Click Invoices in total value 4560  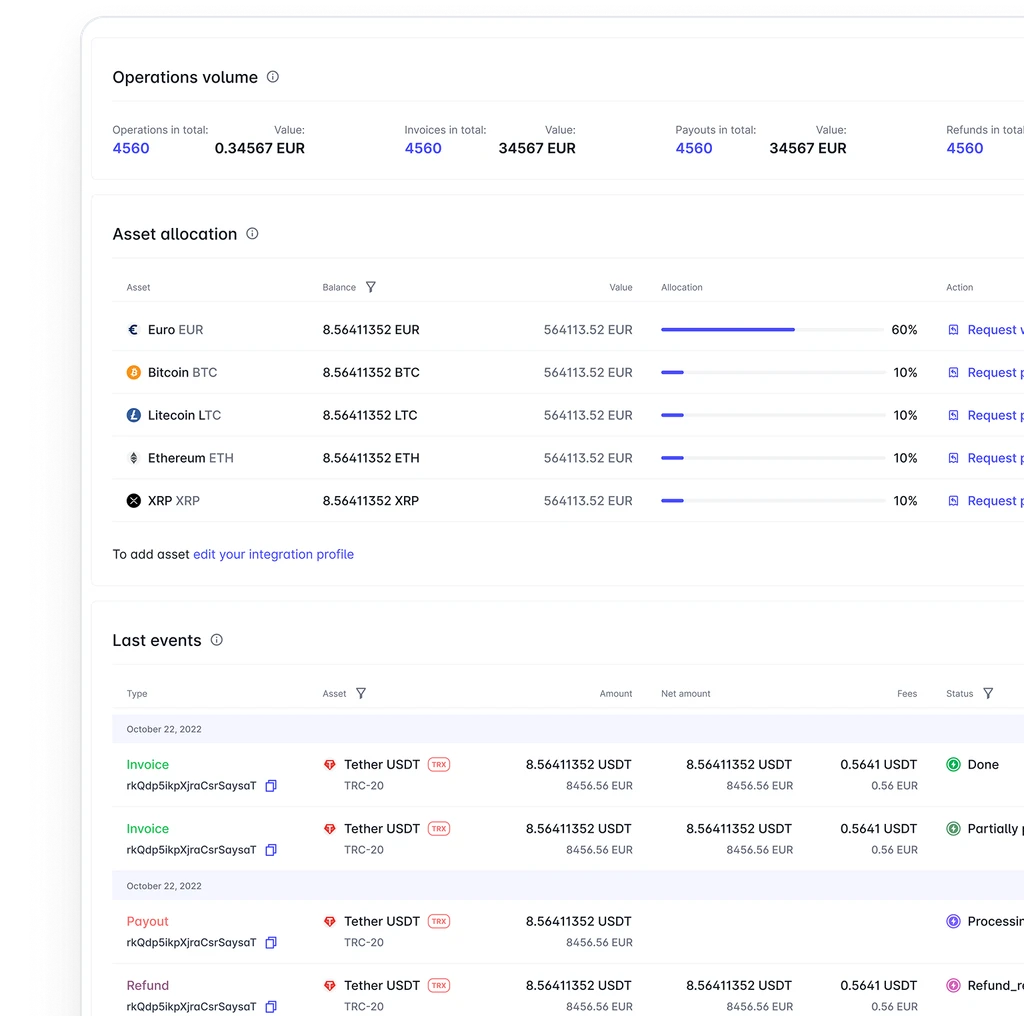click(423, 148)
